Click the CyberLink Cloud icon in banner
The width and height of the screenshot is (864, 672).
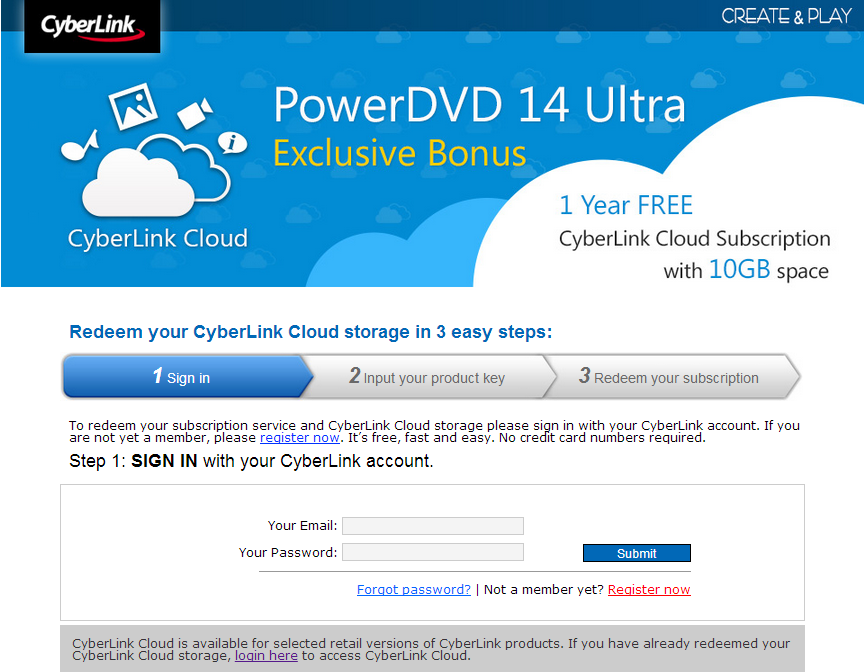coord(156,175)
